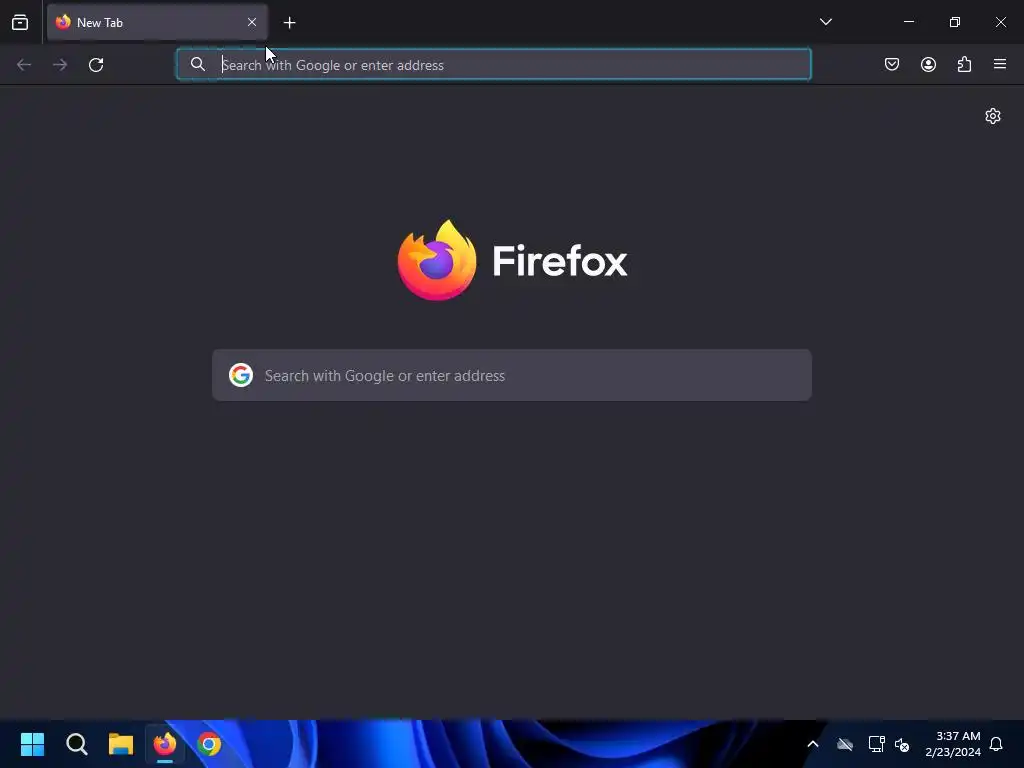This screenshot has width=1024, height=768.
Task: Click Google logo in page search box
Action: [241, 375]
